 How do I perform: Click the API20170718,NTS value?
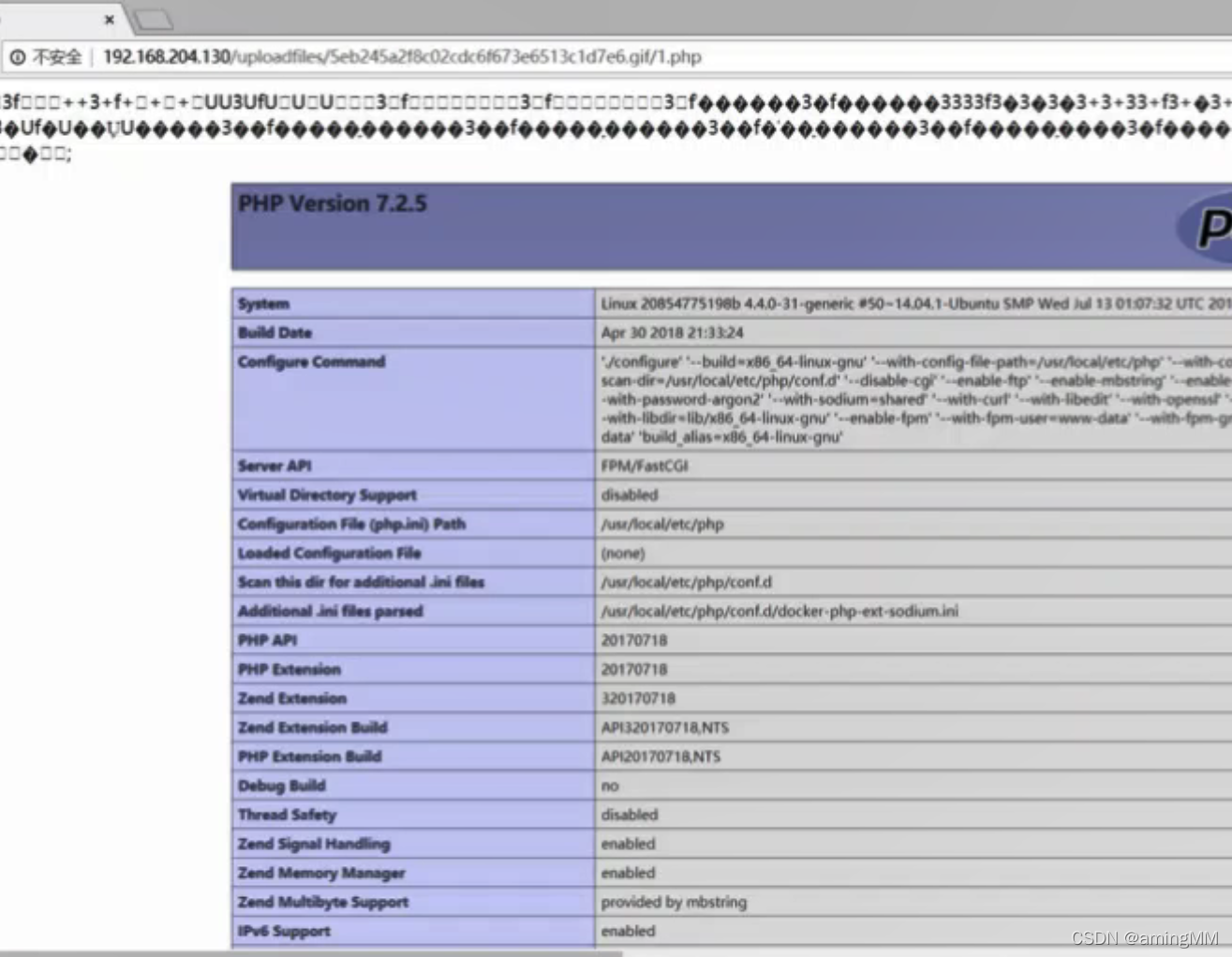[661, 756]
